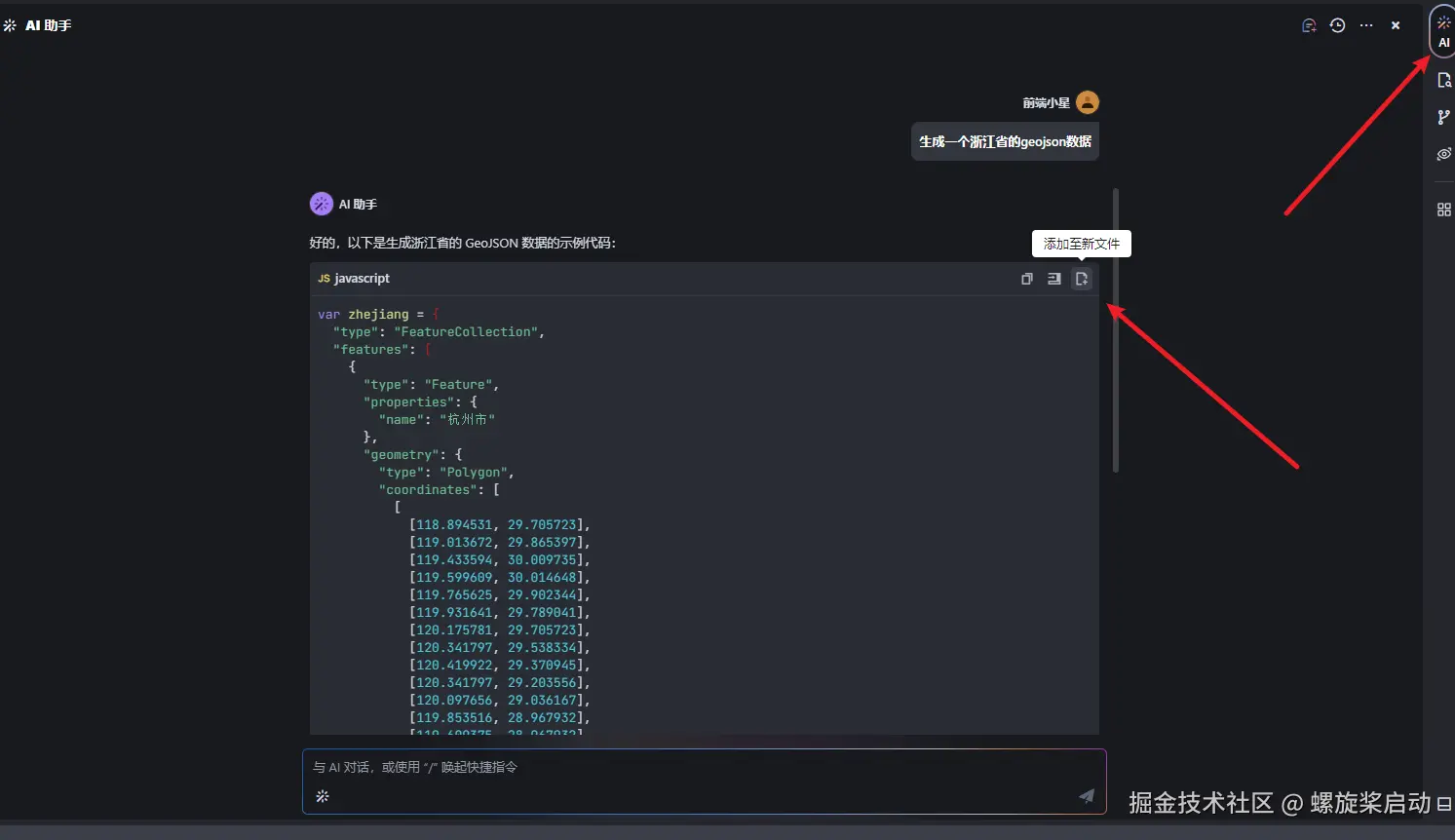Image resolution: width=1455 pixels, height=840 pixels.
Task: Click the "name": "杭州市" line
Action: (437, 420)
